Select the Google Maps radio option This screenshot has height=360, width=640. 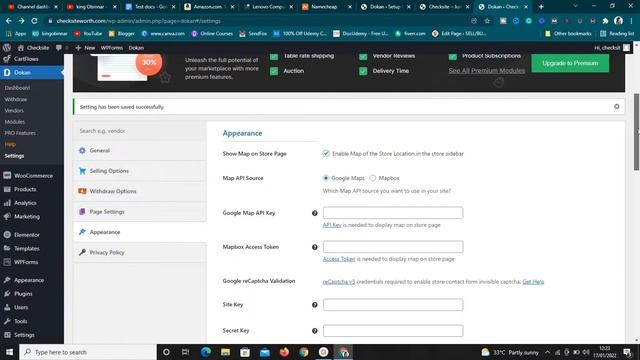[x=326, y=178]
